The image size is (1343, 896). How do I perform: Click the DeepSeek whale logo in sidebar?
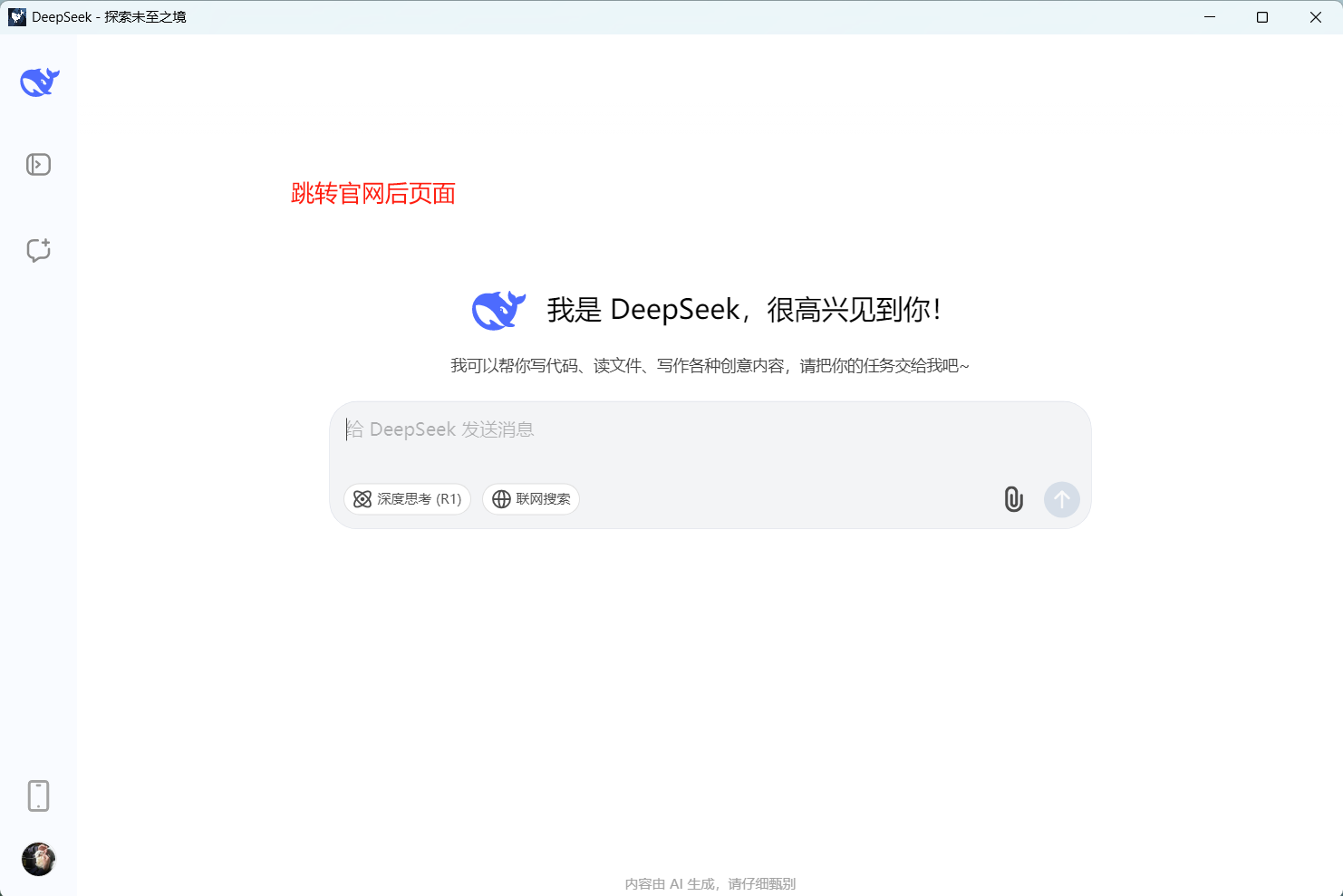[40, 82]
